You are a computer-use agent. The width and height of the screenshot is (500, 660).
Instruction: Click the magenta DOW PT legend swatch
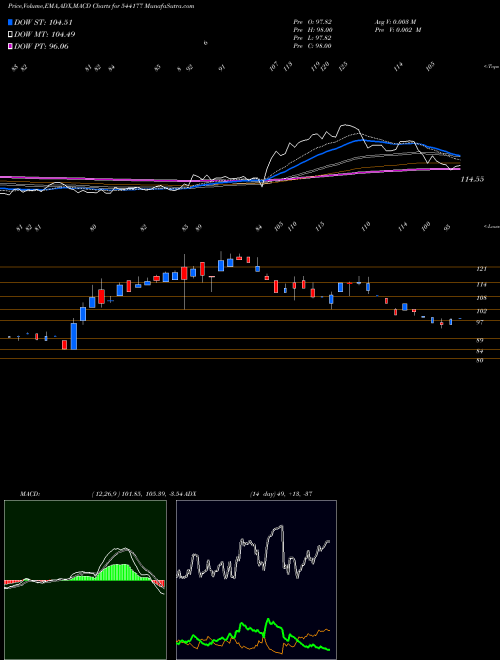pos(11,46)
